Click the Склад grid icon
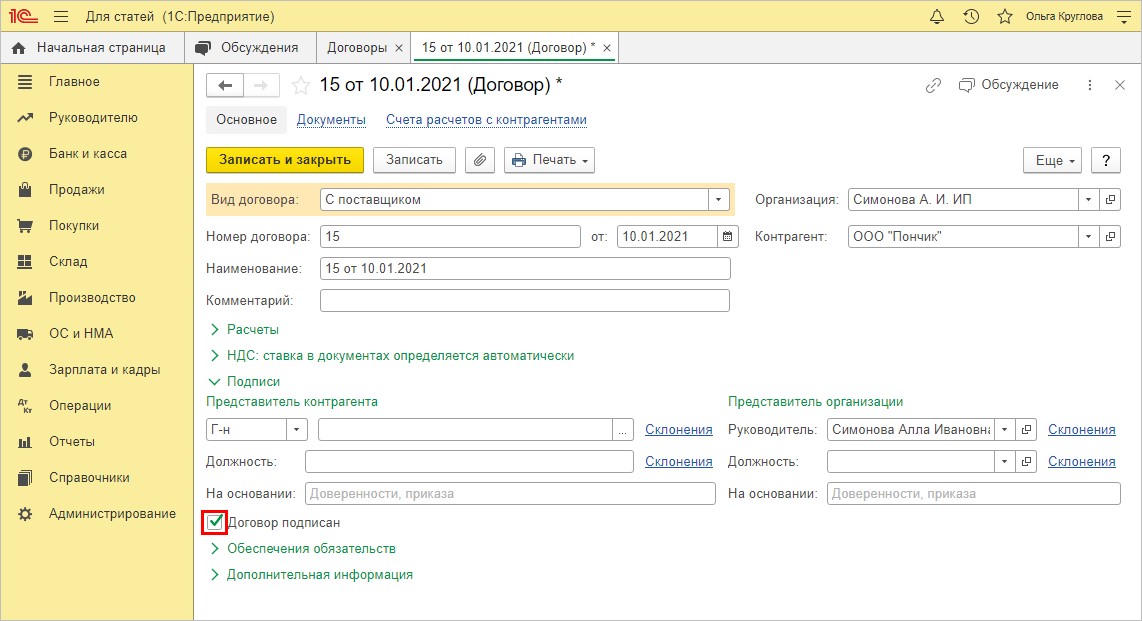Image resolution: width=1142 pixels, height=621 pixels. (x=25, y=261)
